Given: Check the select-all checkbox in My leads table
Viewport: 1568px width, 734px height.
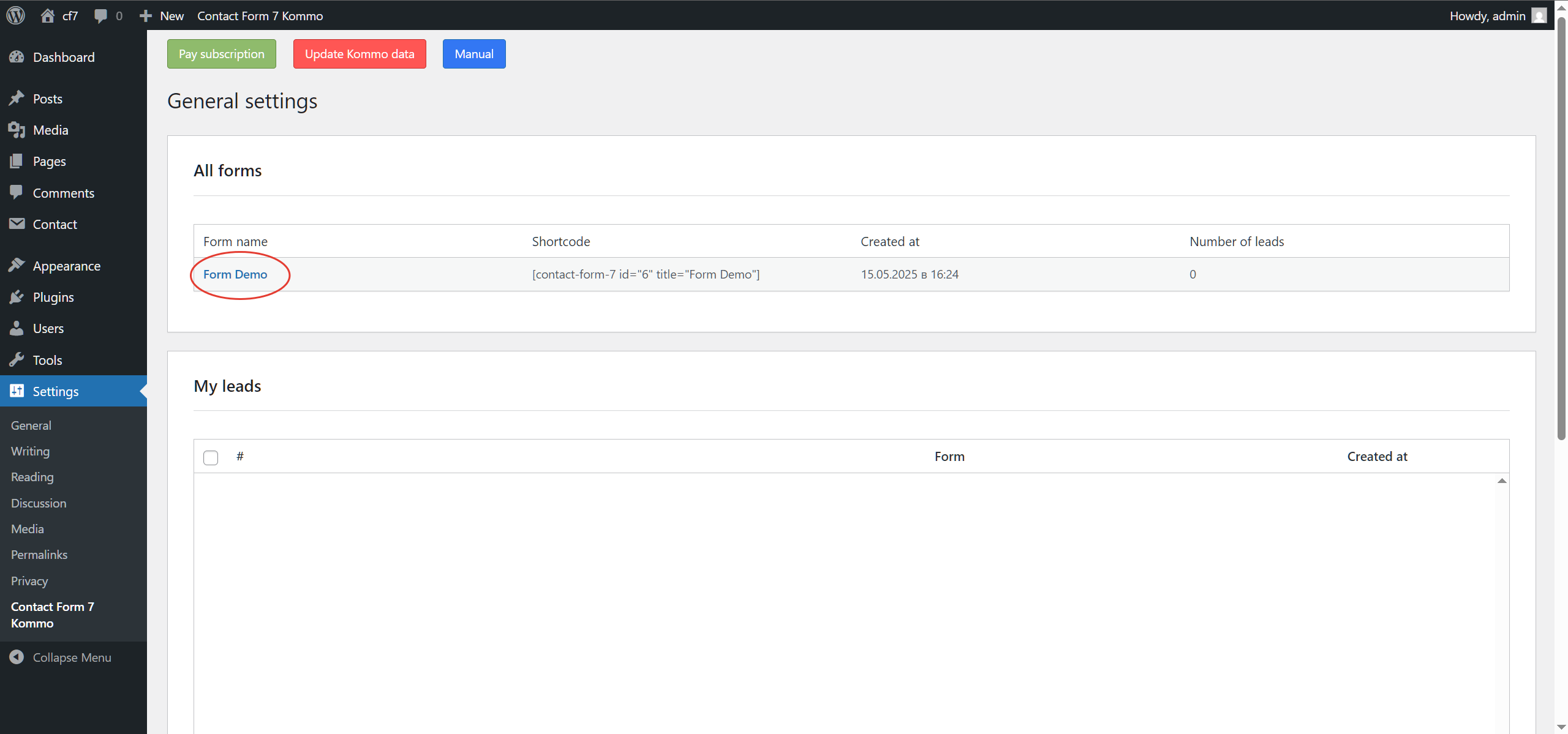Looking at the screenshot, I should (x=210, y=457).
